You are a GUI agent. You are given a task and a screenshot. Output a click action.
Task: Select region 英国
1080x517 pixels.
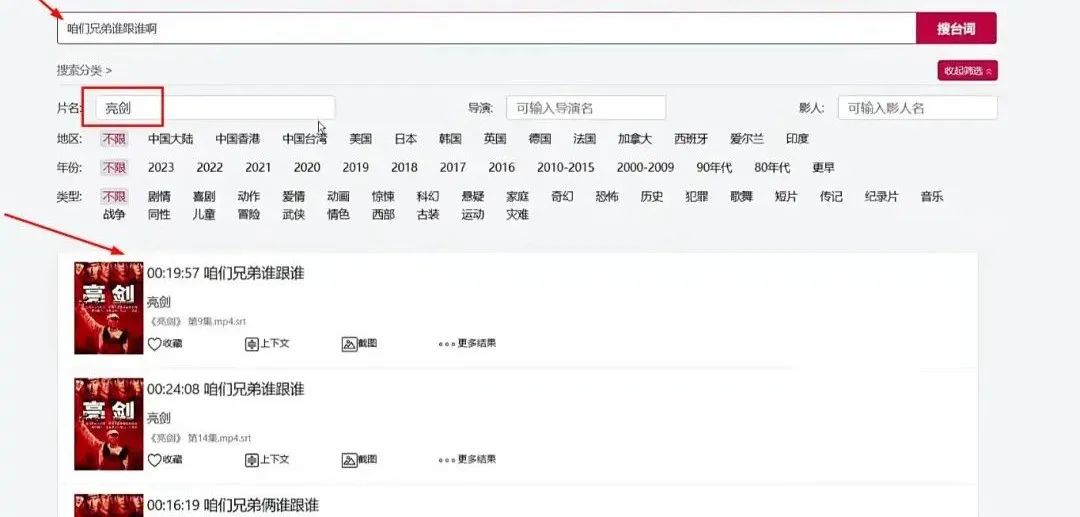pos(495,138)
